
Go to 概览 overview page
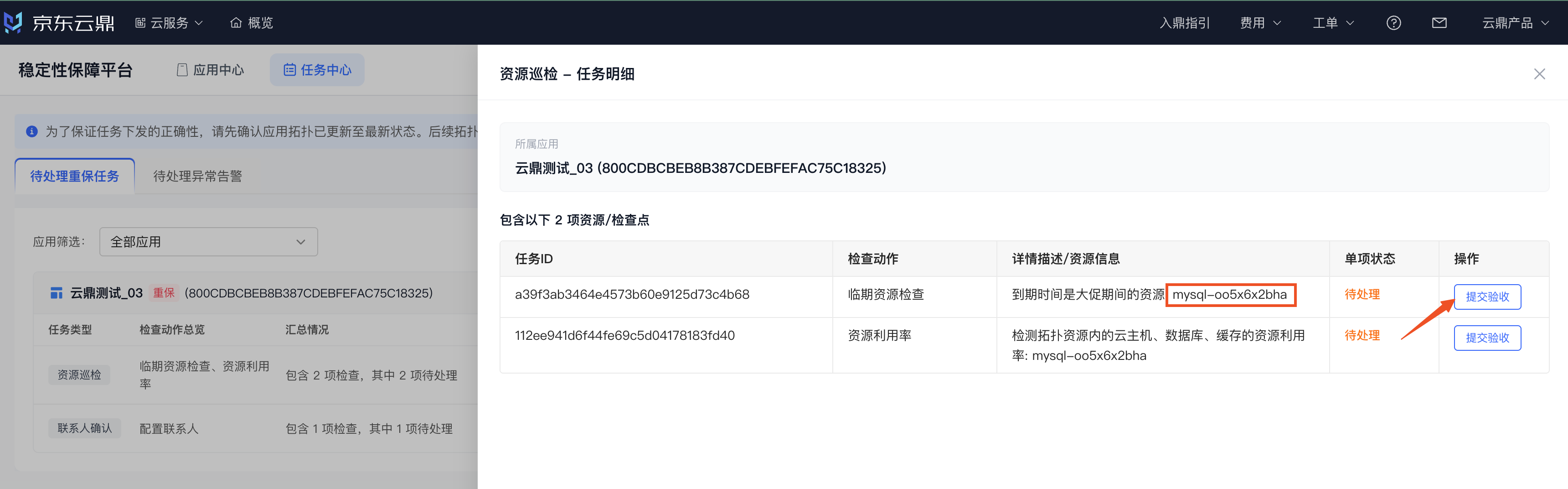252,22
